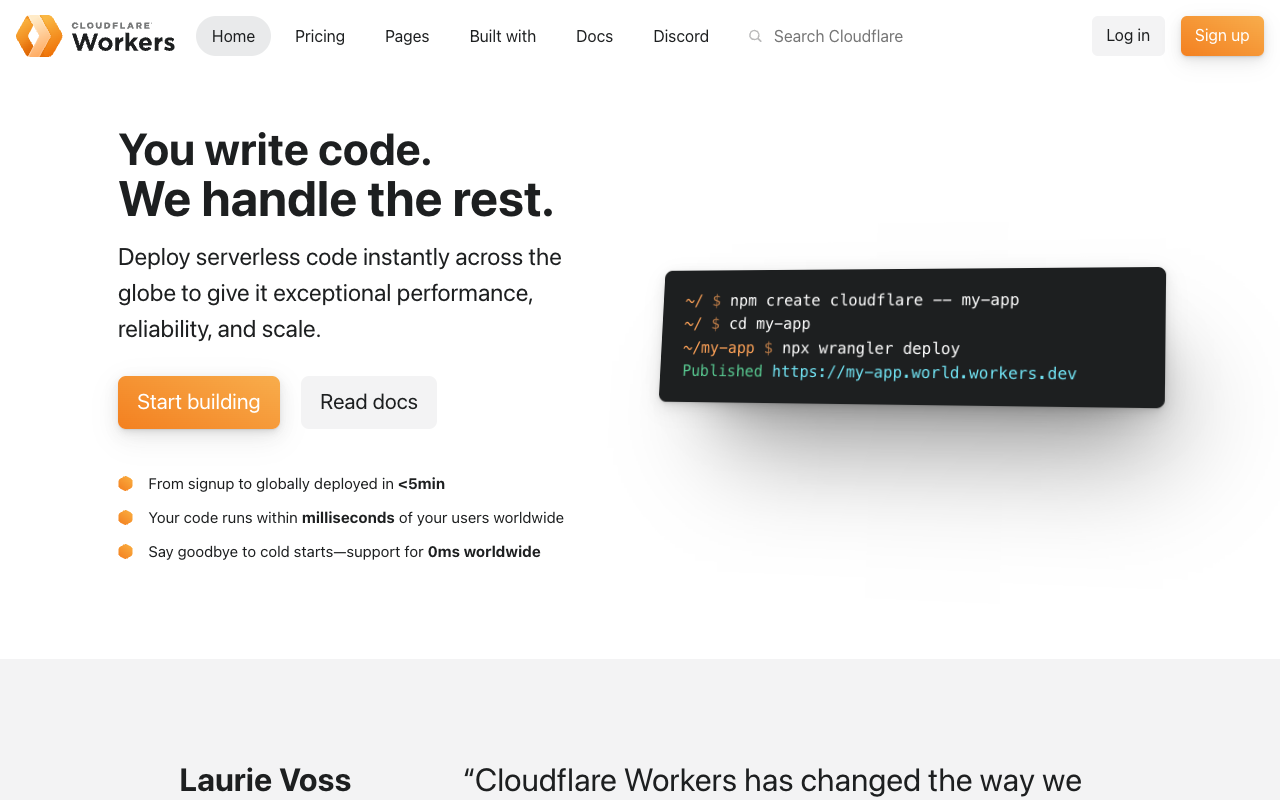Go to the Home nav item

[x=233, y=36]
